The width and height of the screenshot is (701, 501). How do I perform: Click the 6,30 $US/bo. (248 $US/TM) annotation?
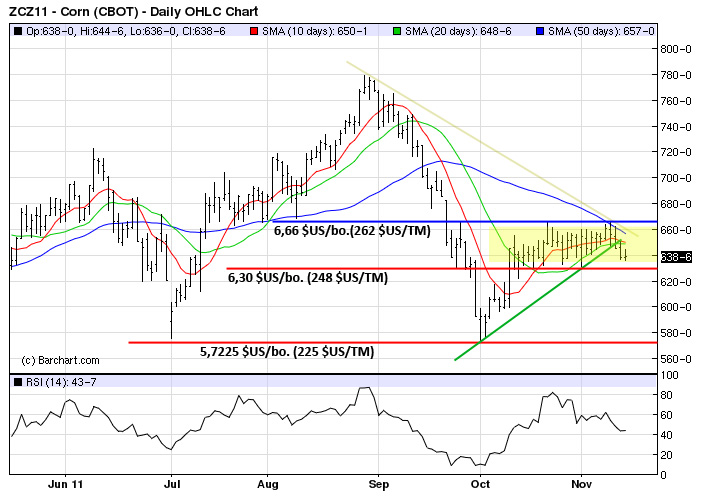click(308, 278)
